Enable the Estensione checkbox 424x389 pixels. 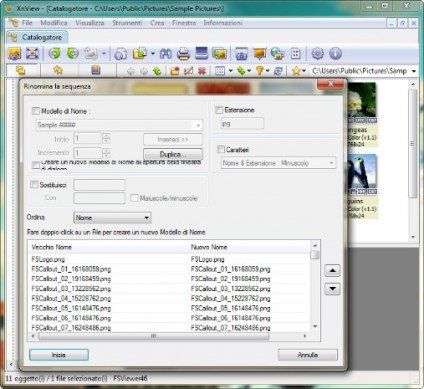coord(219,110)
